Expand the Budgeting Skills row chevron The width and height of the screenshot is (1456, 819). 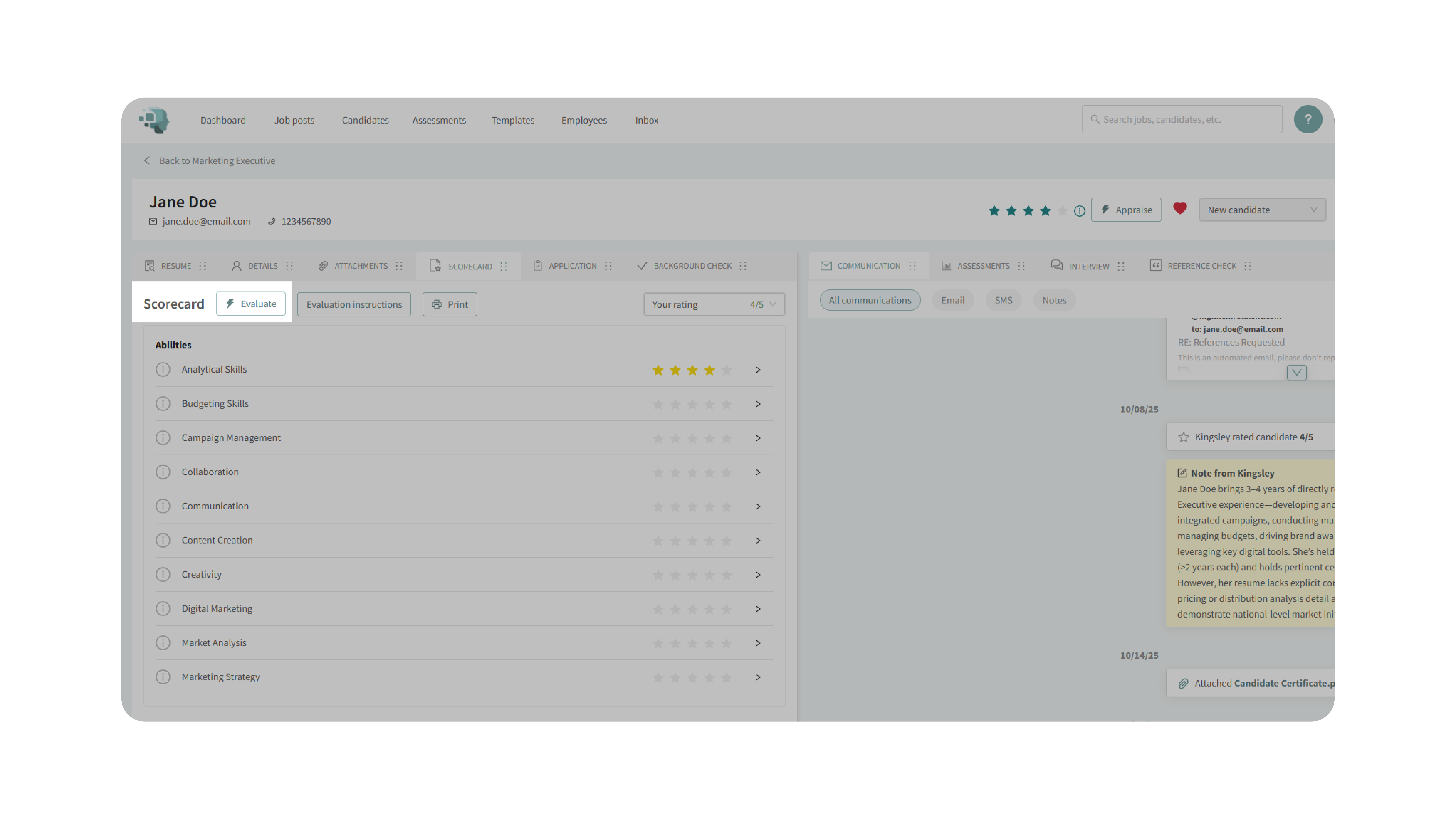[758, 404]
